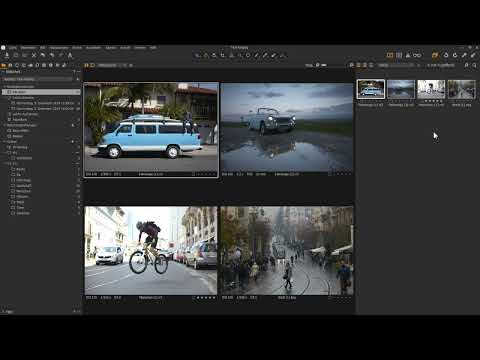Image resolution: width=480 pixels, height=360 pixels.
Task: Open the Lens circle tool tab
Action: pos(17,65)
